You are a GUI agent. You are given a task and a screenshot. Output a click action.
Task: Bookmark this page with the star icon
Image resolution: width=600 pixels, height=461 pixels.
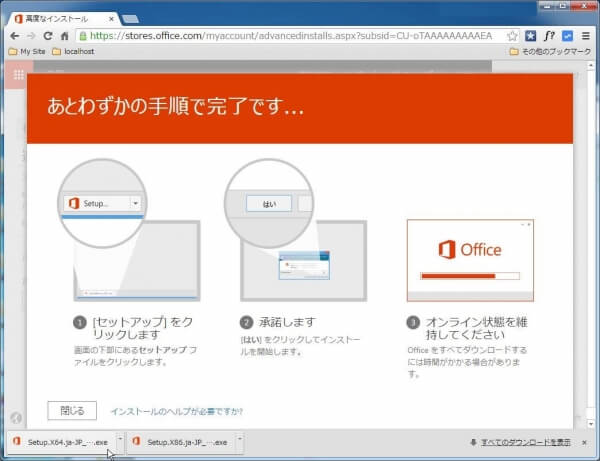(512, 36)
